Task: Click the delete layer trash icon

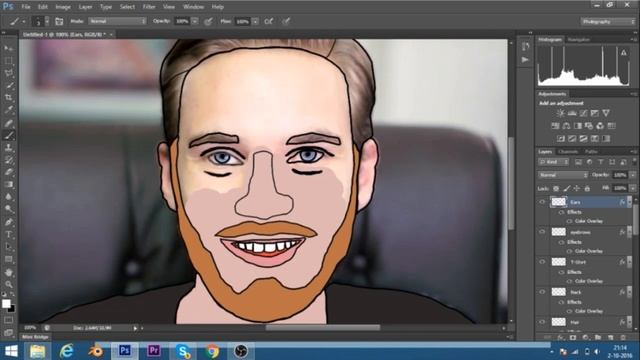Action: 623,338
